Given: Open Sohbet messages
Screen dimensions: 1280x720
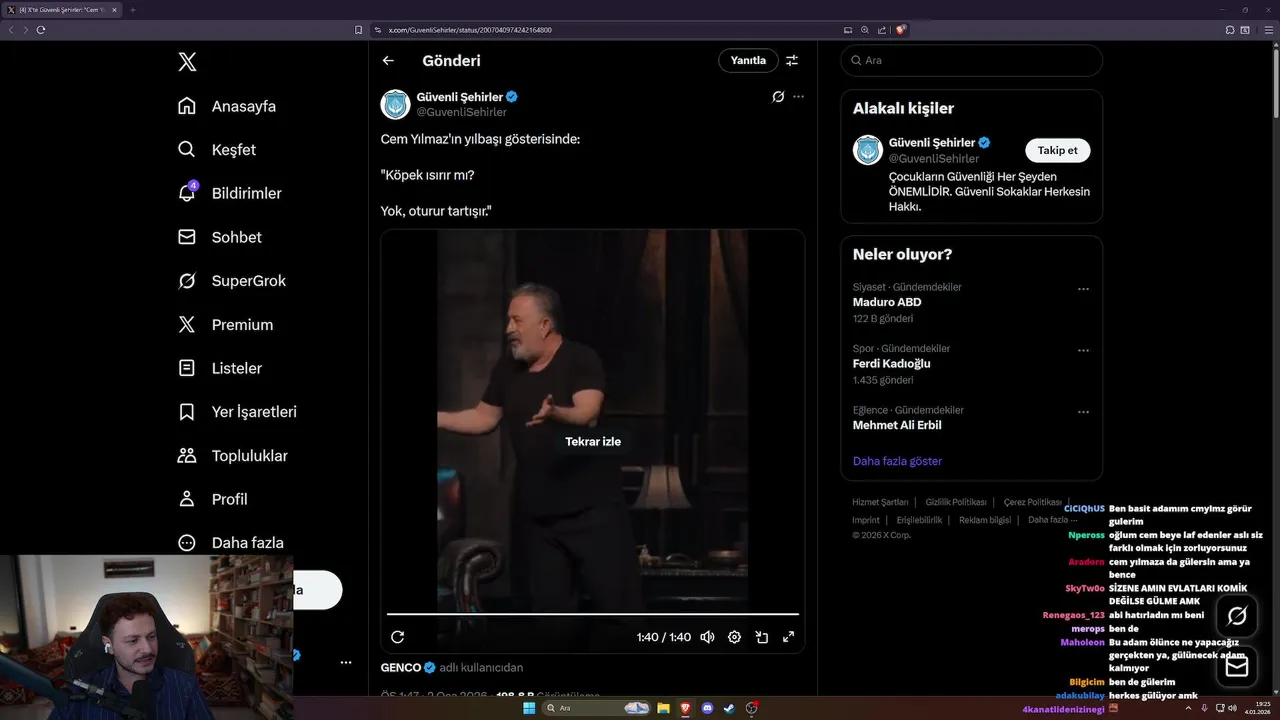Looking at the screenshot, I should [x=219, y=237].
